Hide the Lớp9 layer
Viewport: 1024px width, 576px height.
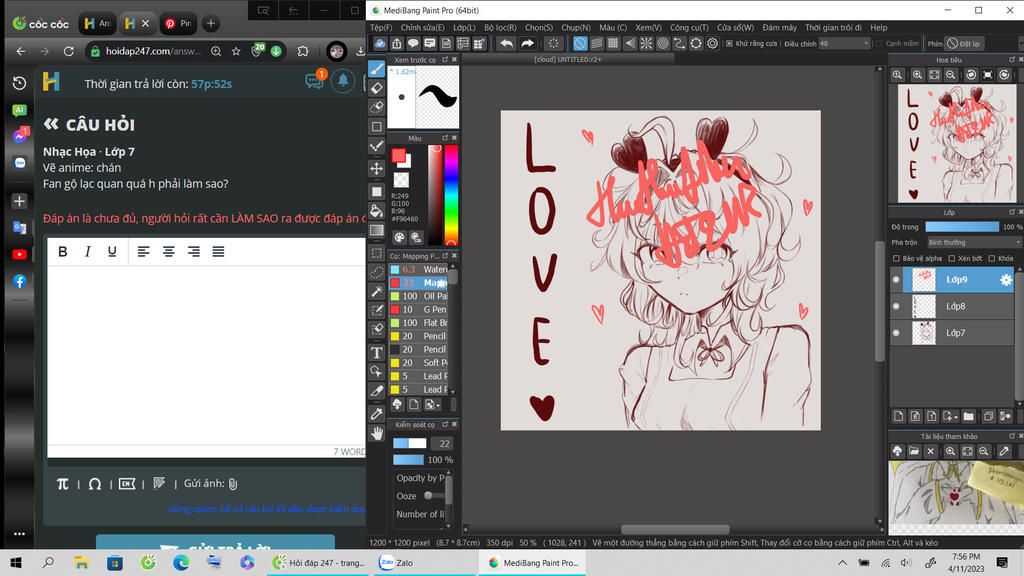pos(896,280)
